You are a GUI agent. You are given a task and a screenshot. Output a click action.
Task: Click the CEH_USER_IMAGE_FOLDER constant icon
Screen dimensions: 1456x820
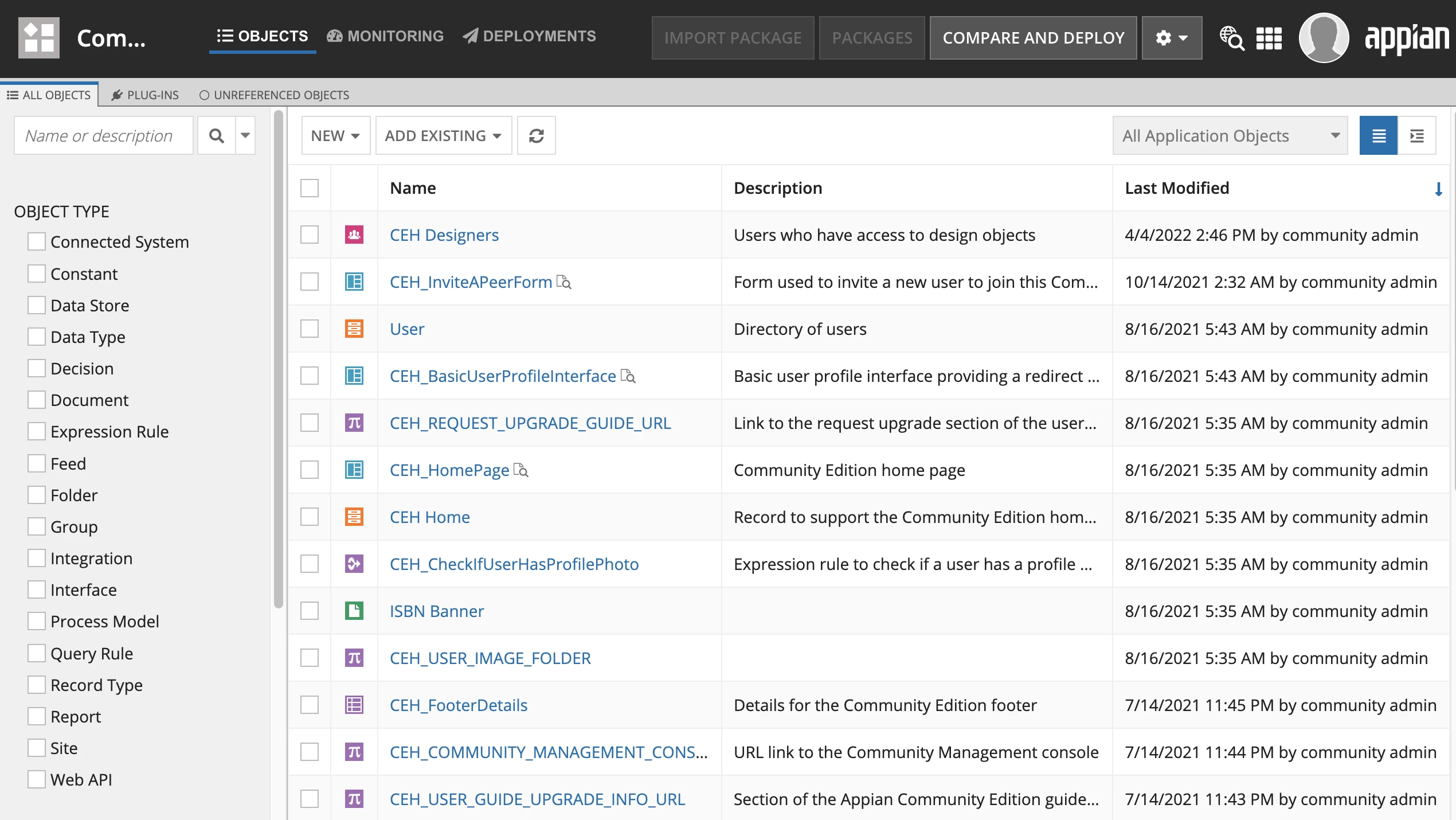354,658
